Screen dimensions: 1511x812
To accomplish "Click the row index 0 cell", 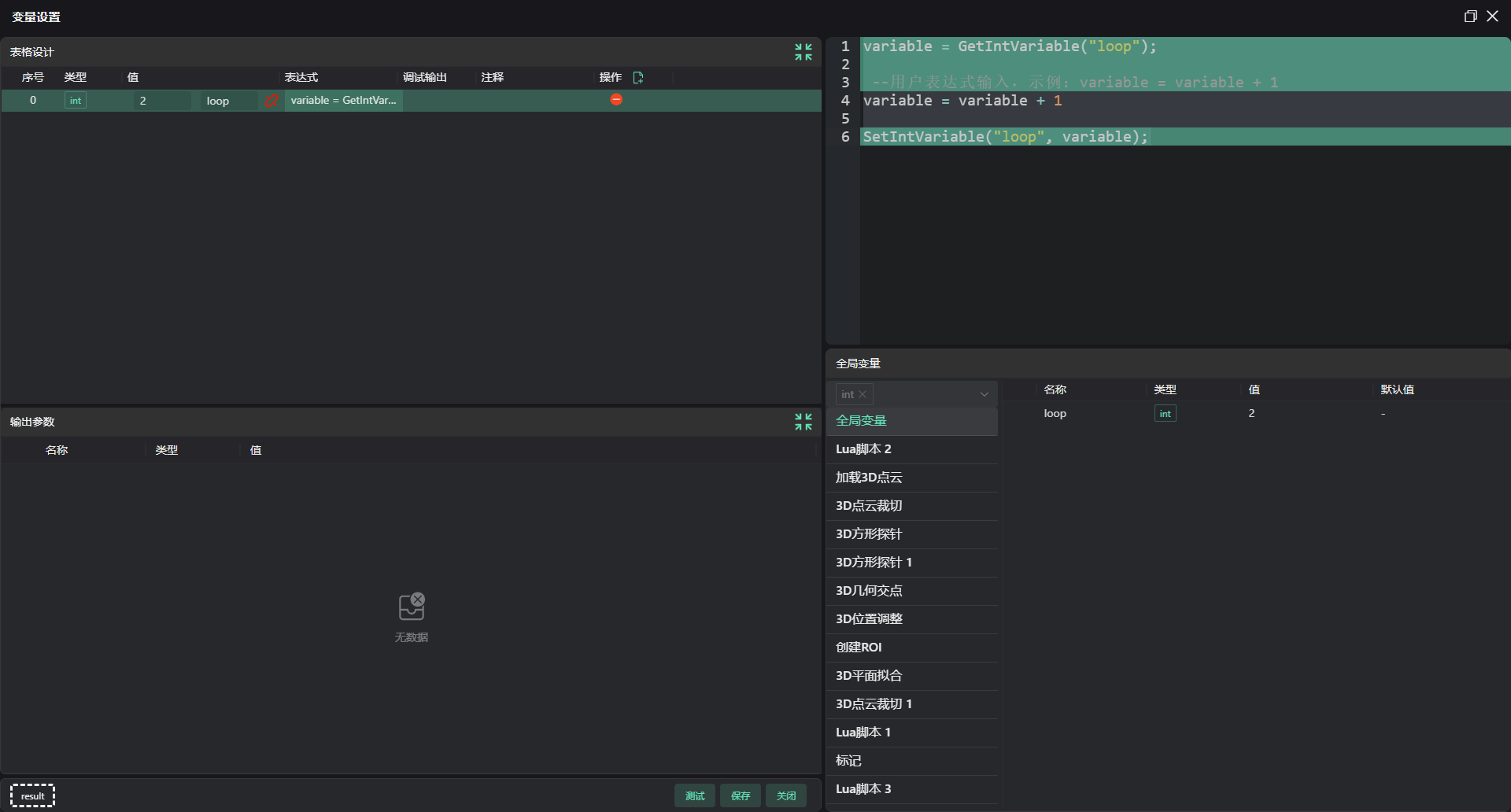I will [33, 100].
